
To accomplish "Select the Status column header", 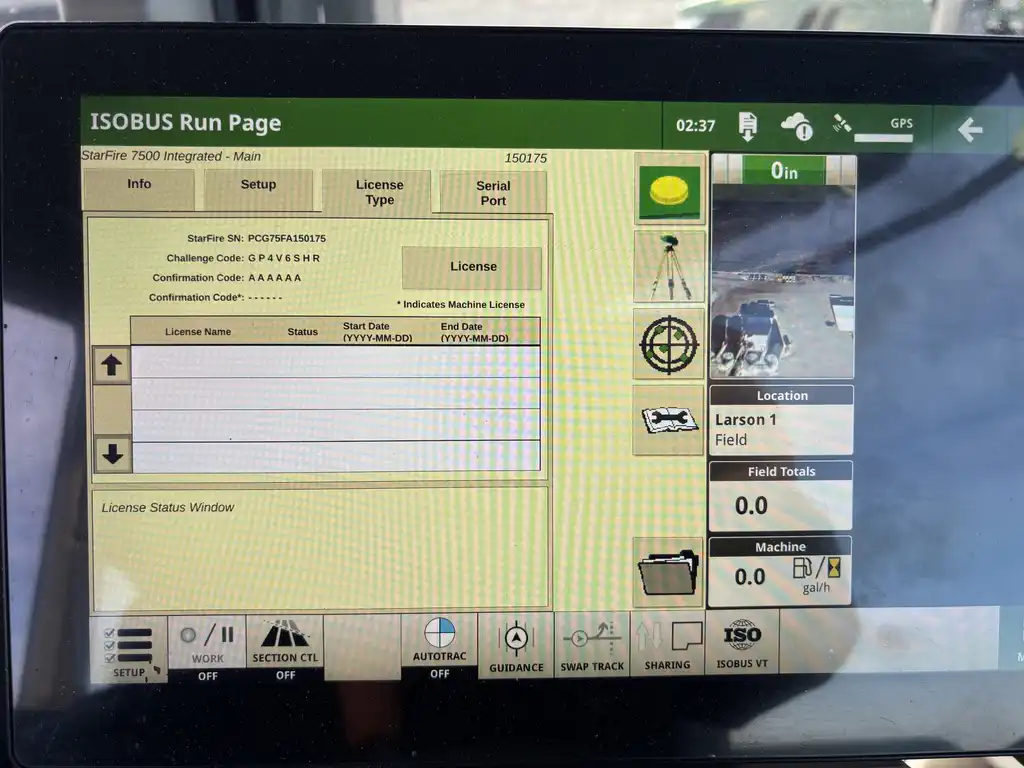I will (x=302, y=332).
